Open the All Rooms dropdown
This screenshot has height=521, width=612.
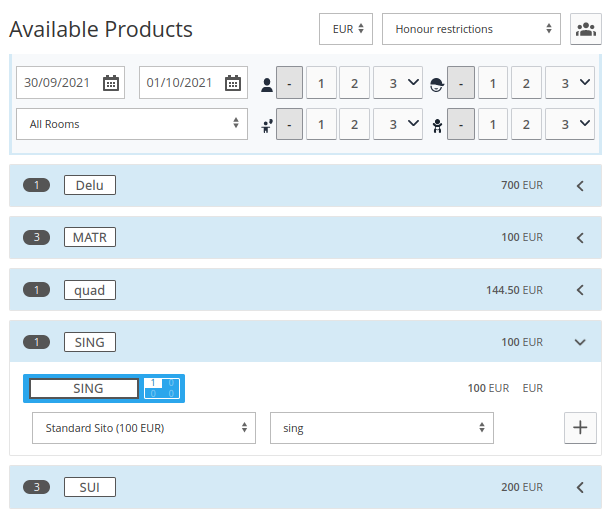pos(132,124)
